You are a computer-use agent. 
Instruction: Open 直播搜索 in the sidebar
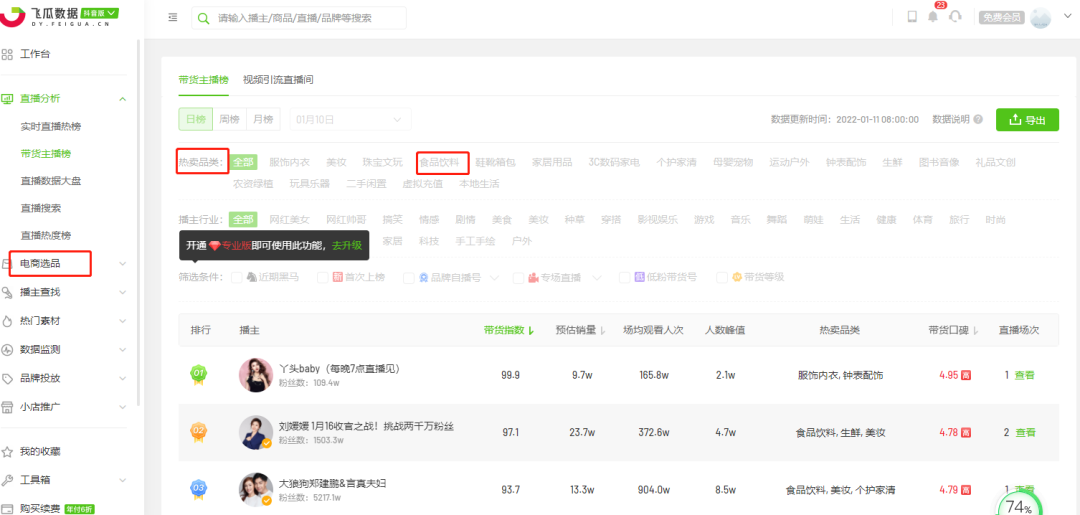[41, 208]
